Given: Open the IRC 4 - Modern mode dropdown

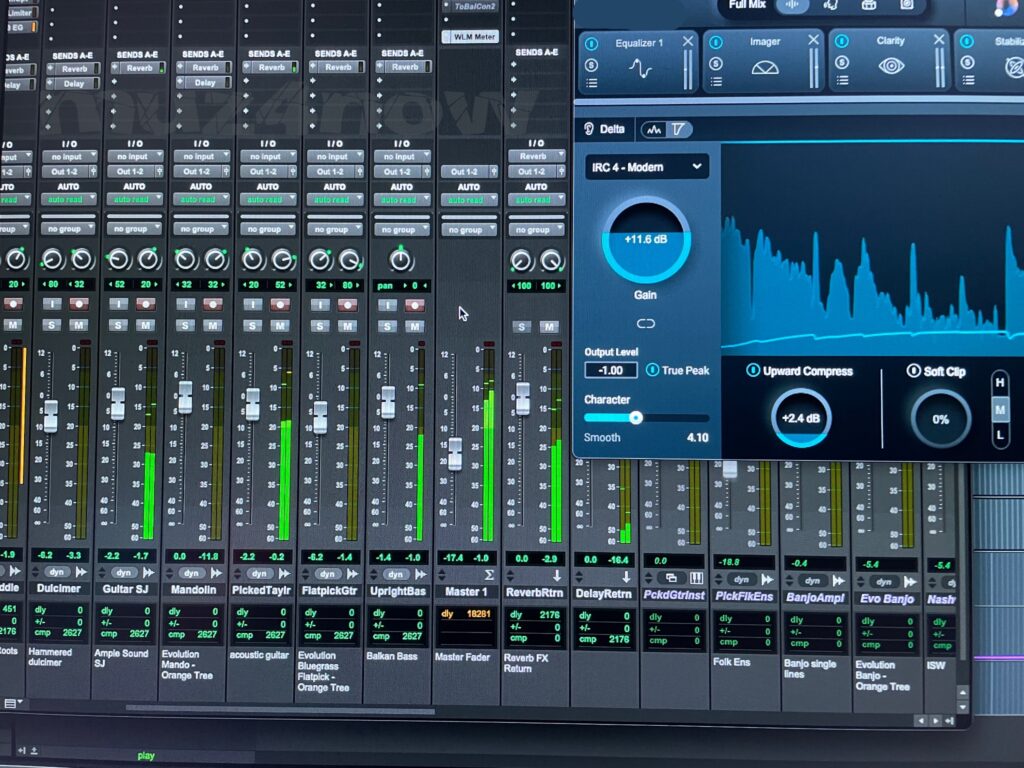Looking at the screenshot, I should click(648, 167).
